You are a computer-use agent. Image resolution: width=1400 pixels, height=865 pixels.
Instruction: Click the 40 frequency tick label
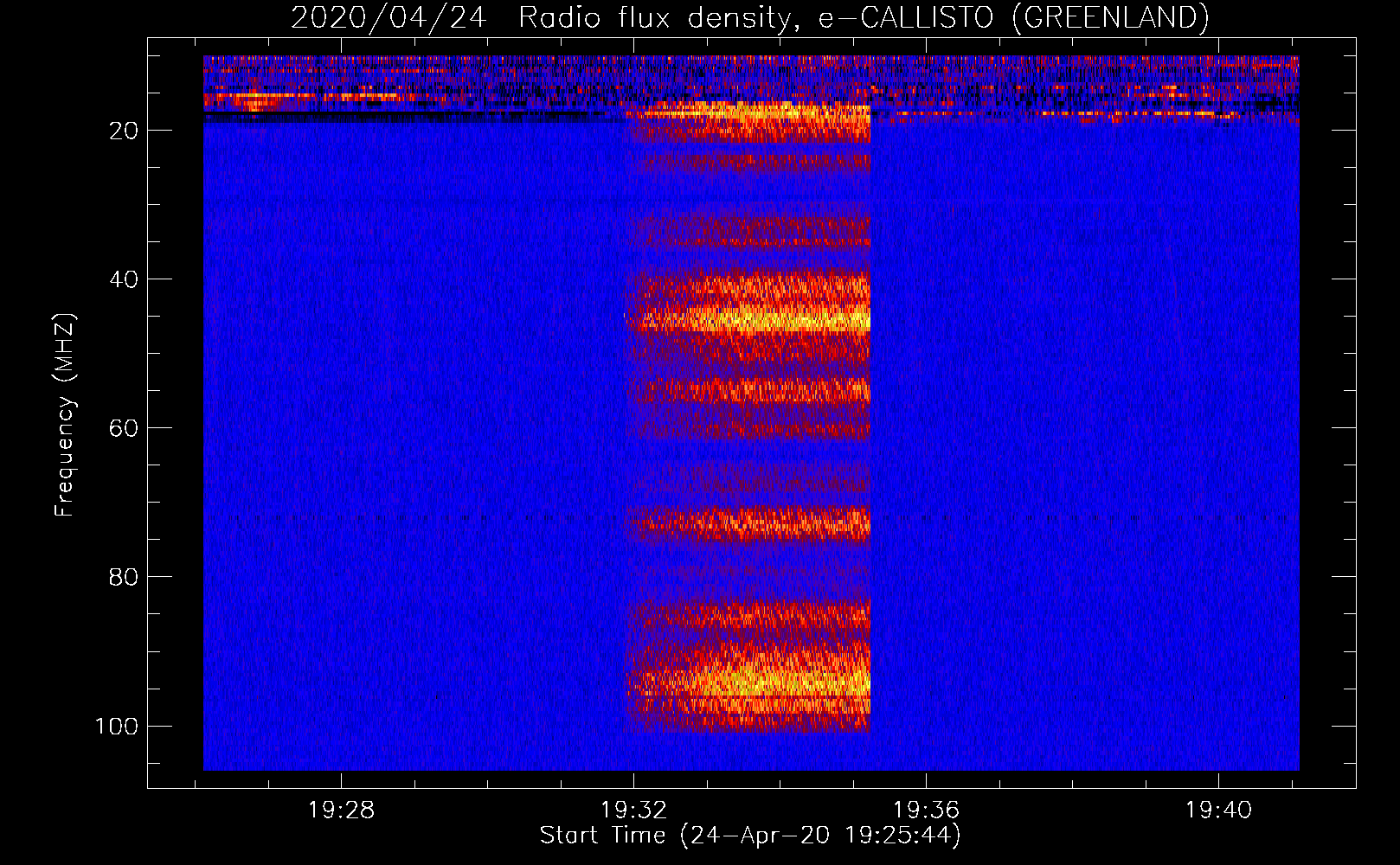(x=124, y=279)
